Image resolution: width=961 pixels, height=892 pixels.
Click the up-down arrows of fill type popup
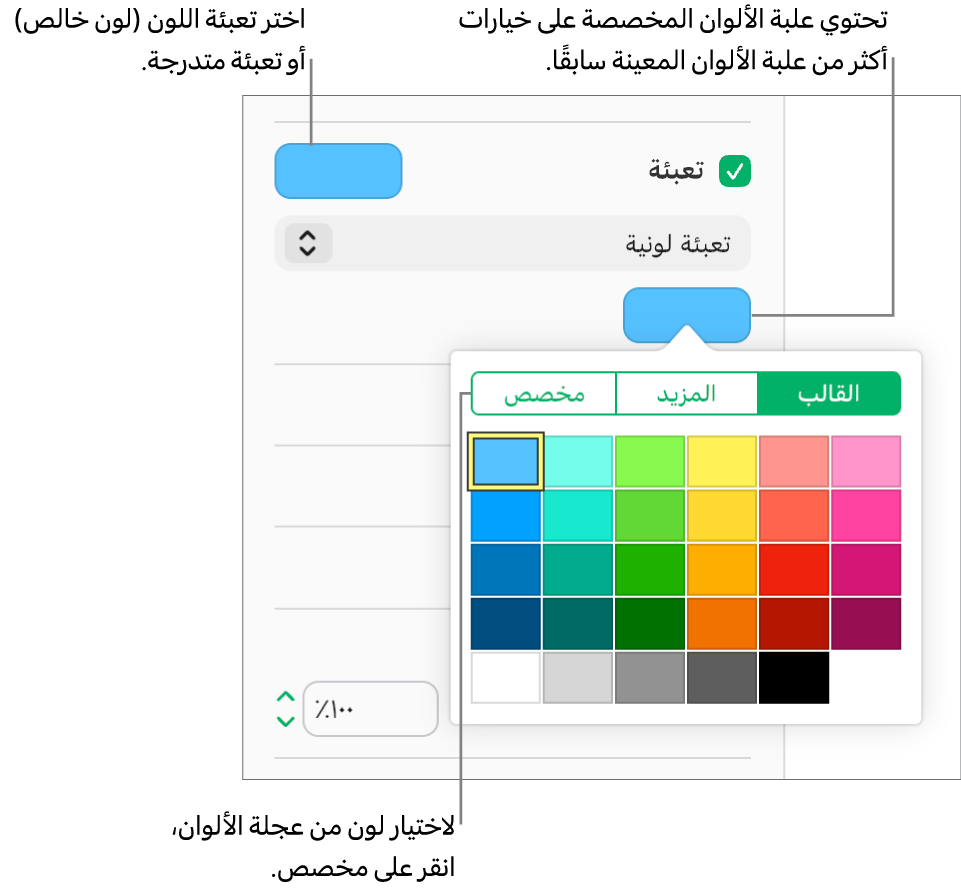click(308, 243)
